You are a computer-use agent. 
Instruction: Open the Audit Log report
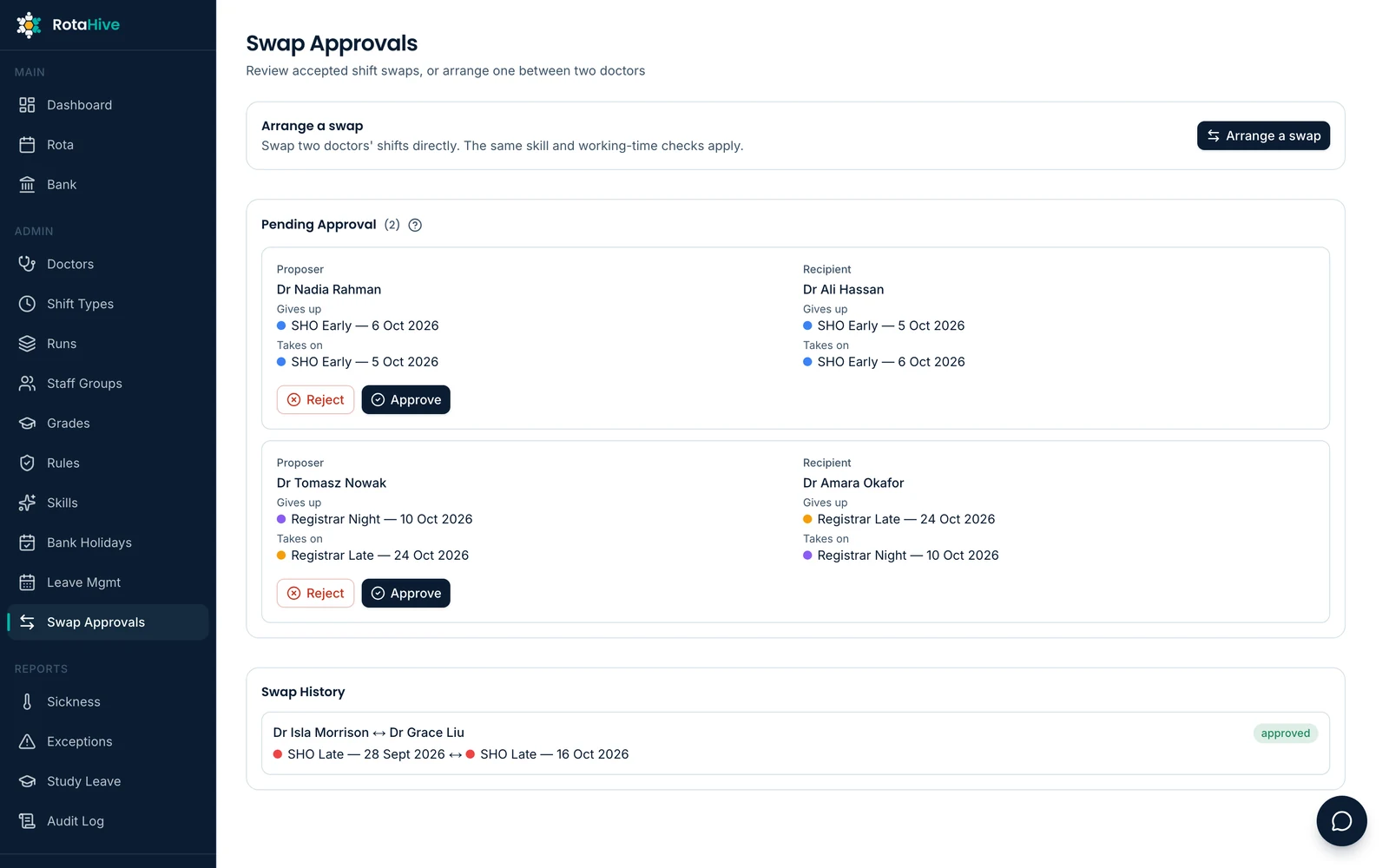point(108,821)
